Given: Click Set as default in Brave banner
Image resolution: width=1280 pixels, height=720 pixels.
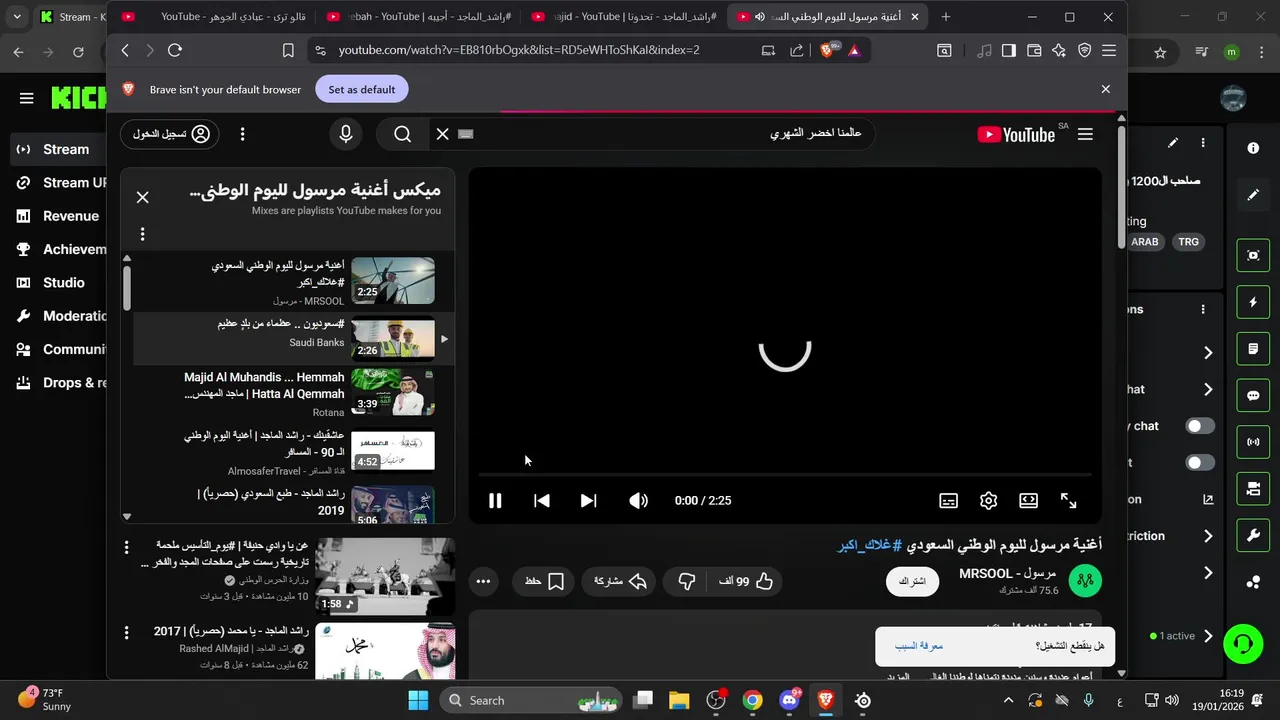Looking at the screenshot, I should pyautogui.click(x=362, y=89).
